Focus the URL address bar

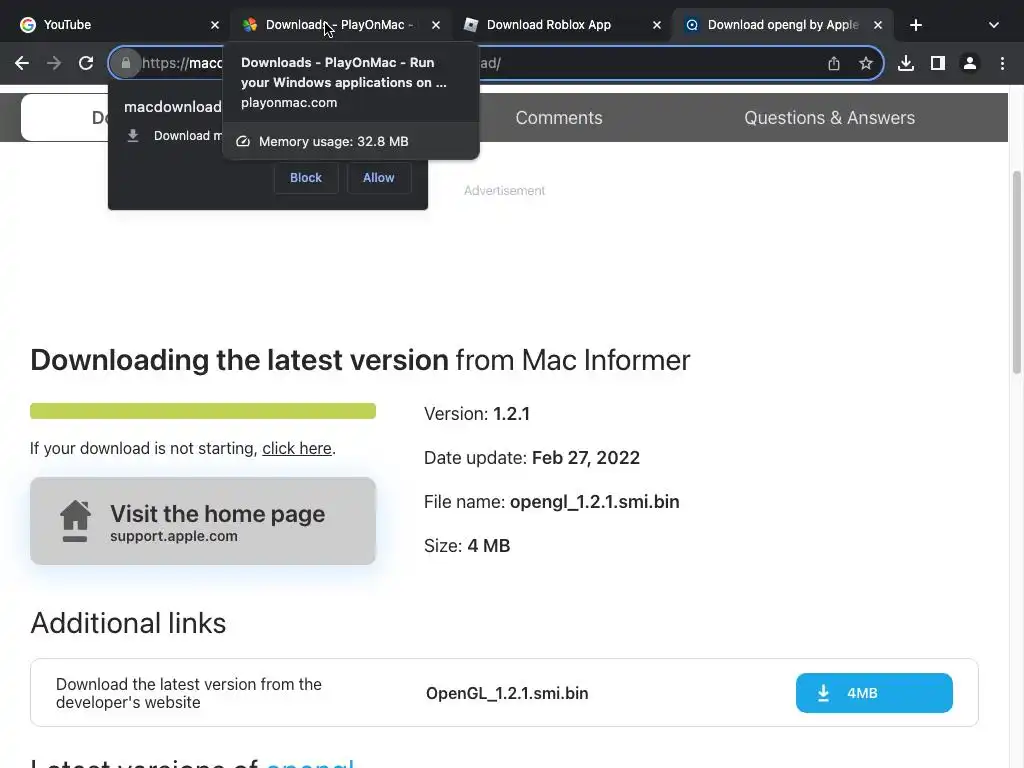(496, 63)
